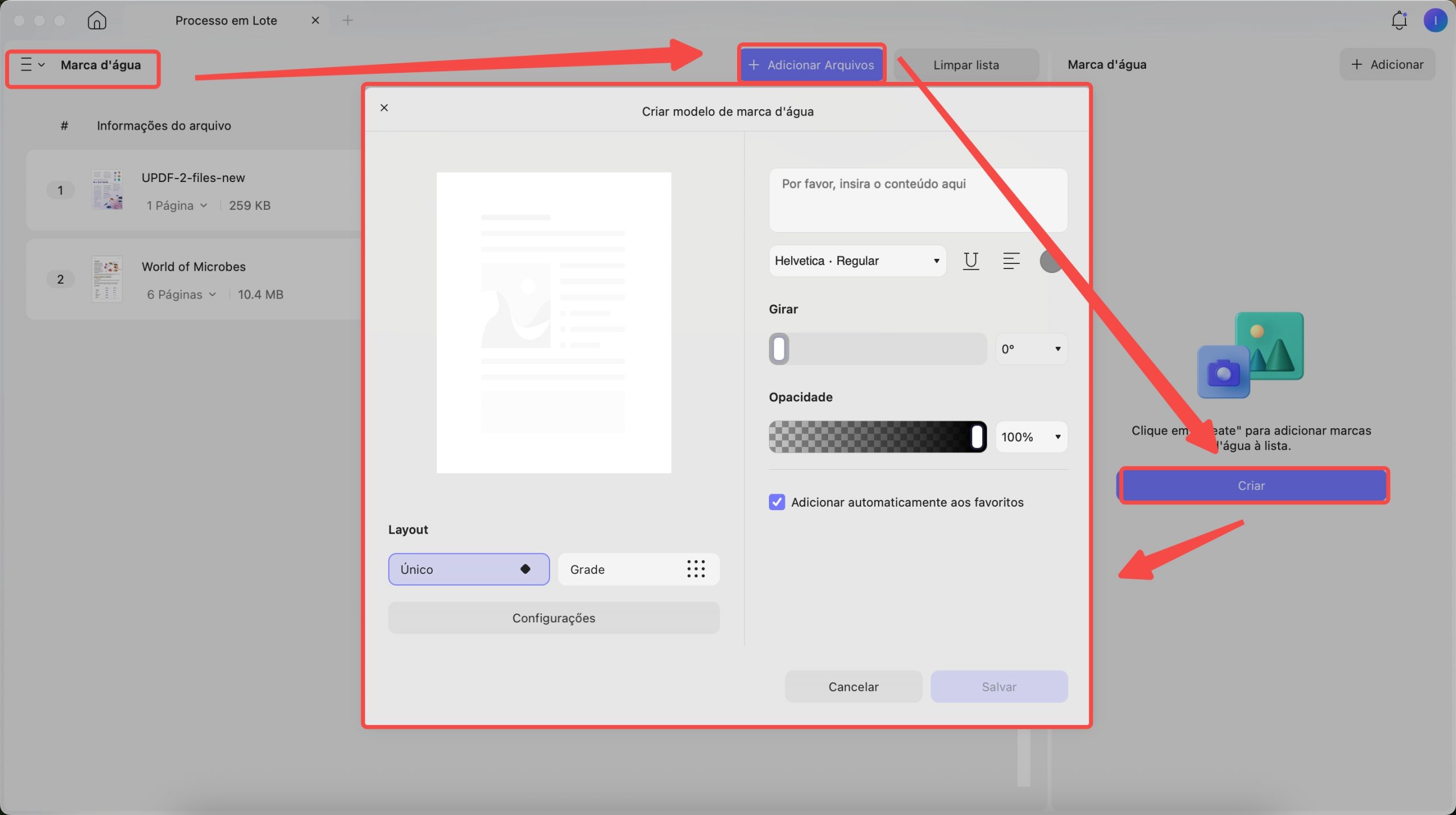Image resolution: width=1456 pixels, height=815 pixels.
Task: Select the Grade layout option
Action: point(639,569)
